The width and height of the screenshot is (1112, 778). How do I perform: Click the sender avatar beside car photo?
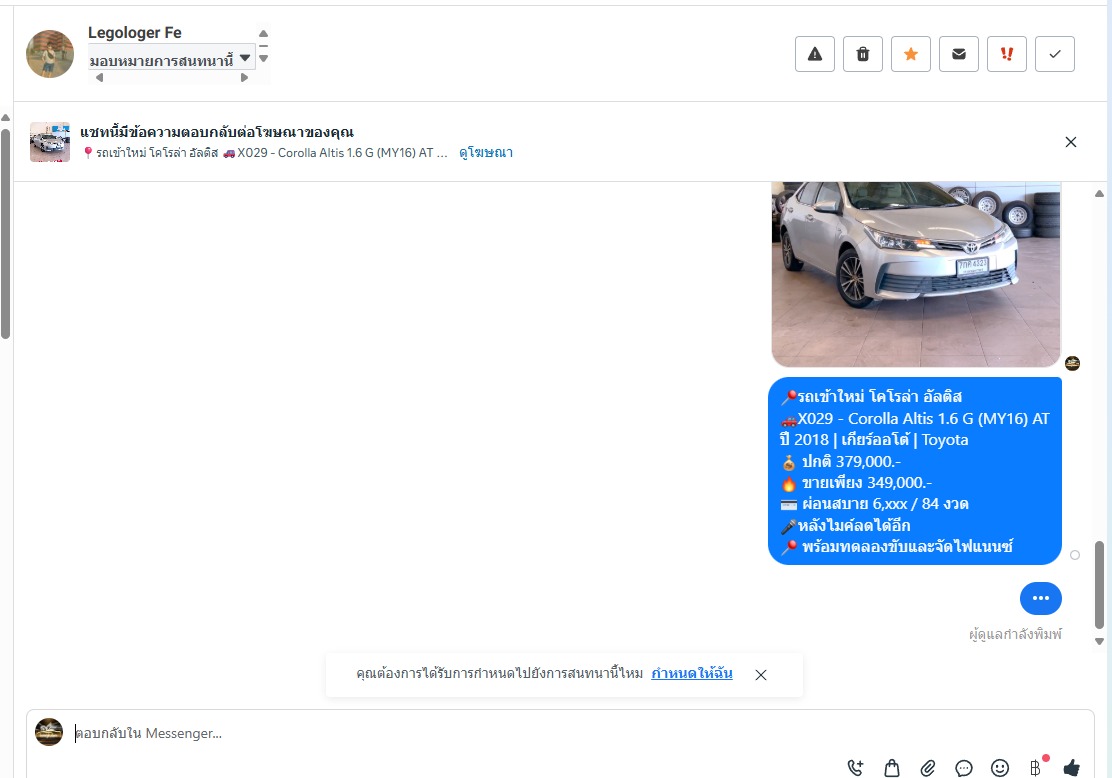pyautogui.click(x=1072, y=363)
